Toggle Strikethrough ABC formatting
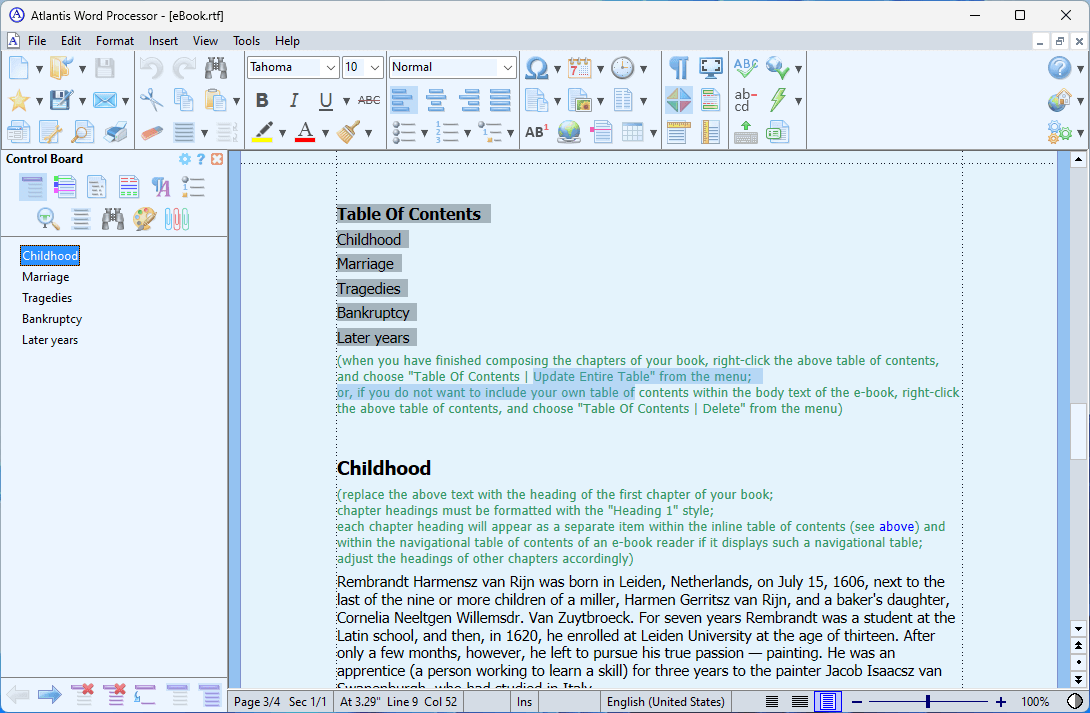Viewport: 1090px width, 713px height. (x=369, y=100)
